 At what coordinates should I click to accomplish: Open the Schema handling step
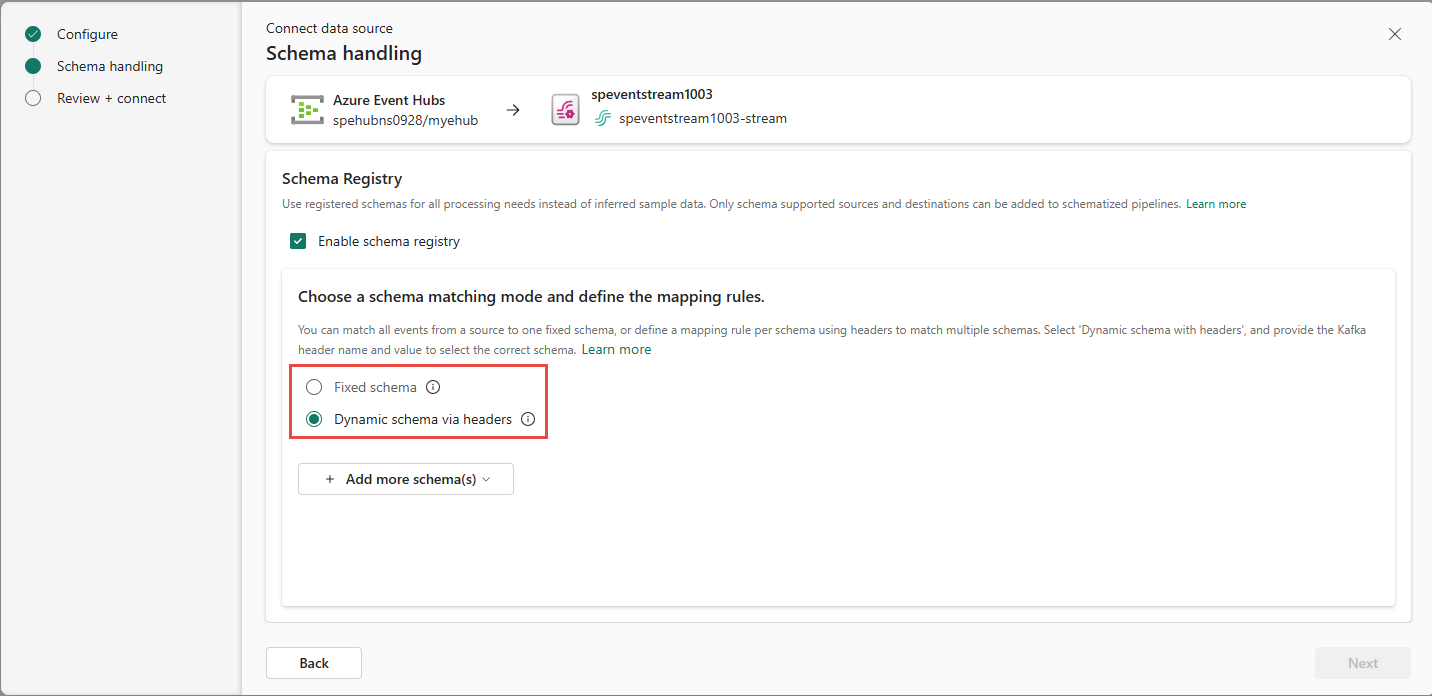click(x=109, y=66)
